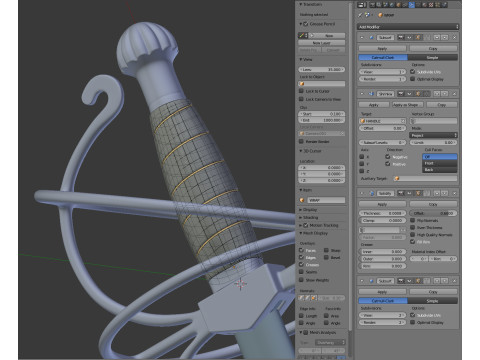Move first Subsurf modifier up

437,37
